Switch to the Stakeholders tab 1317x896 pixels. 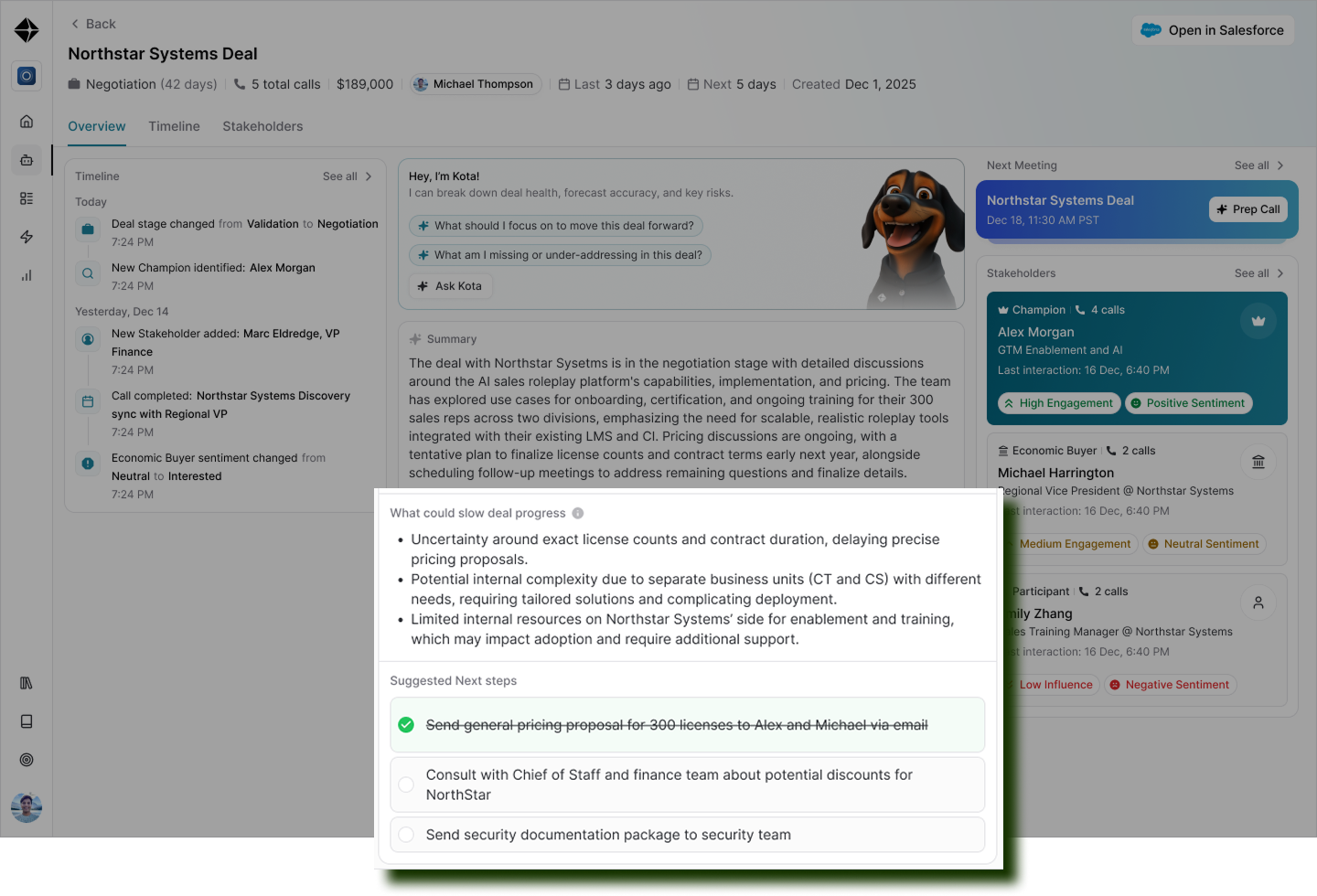coord(262,126)
